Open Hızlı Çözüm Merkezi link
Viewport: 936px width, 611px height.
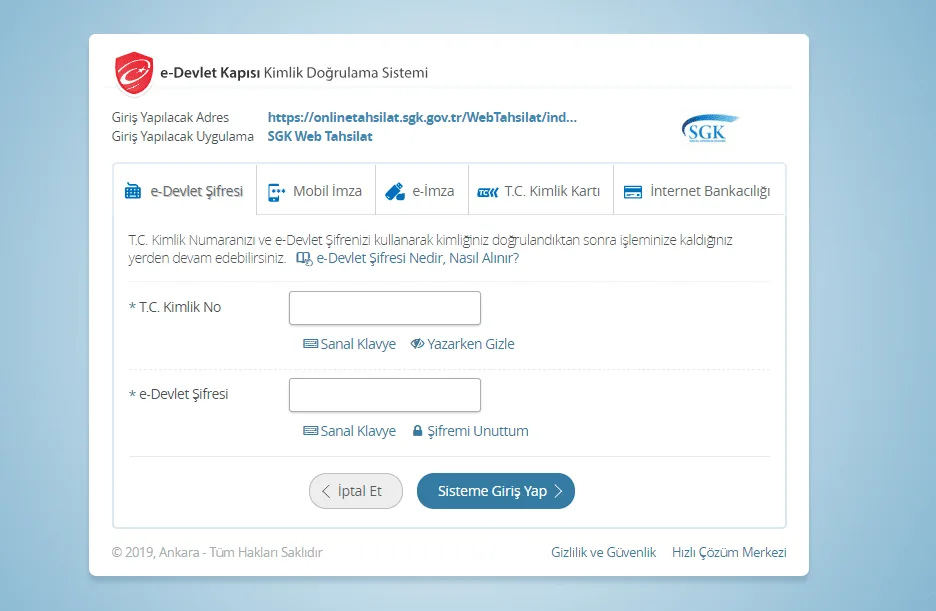[x=729, y=552]
